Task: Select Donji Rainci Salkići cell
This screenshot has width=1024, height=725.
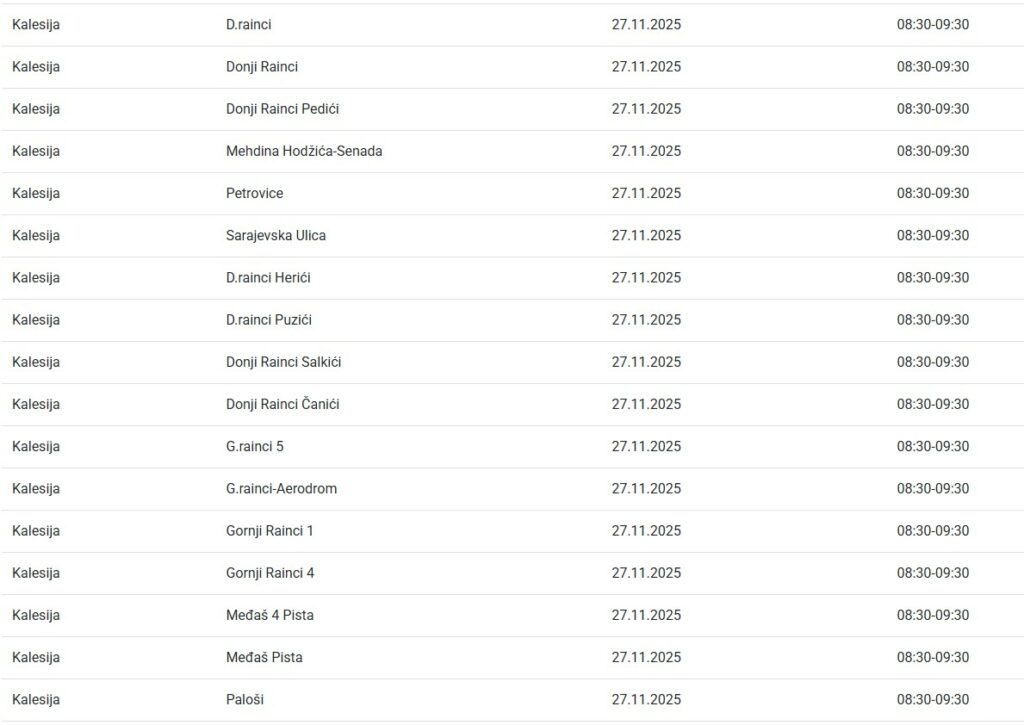Action: pyautogui.click(x=283, y=362)
